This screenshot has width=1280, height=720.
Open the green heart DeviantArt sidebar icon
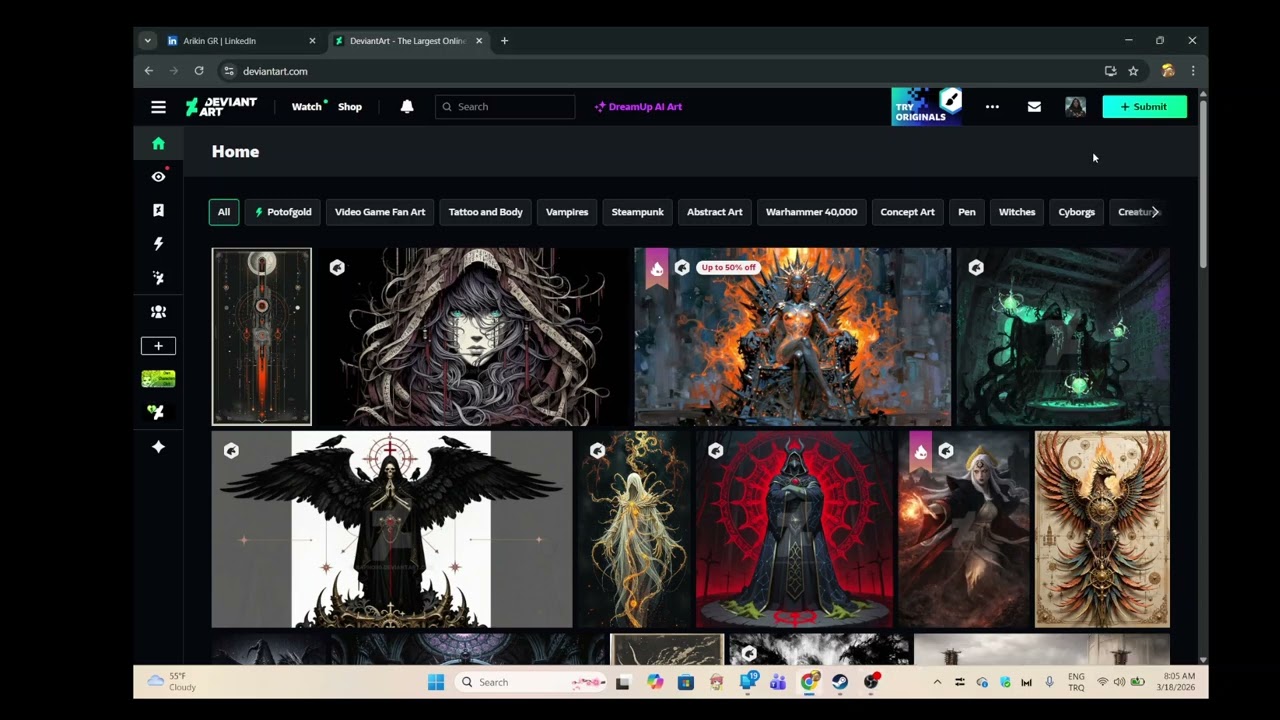click(x=154, y=412)
